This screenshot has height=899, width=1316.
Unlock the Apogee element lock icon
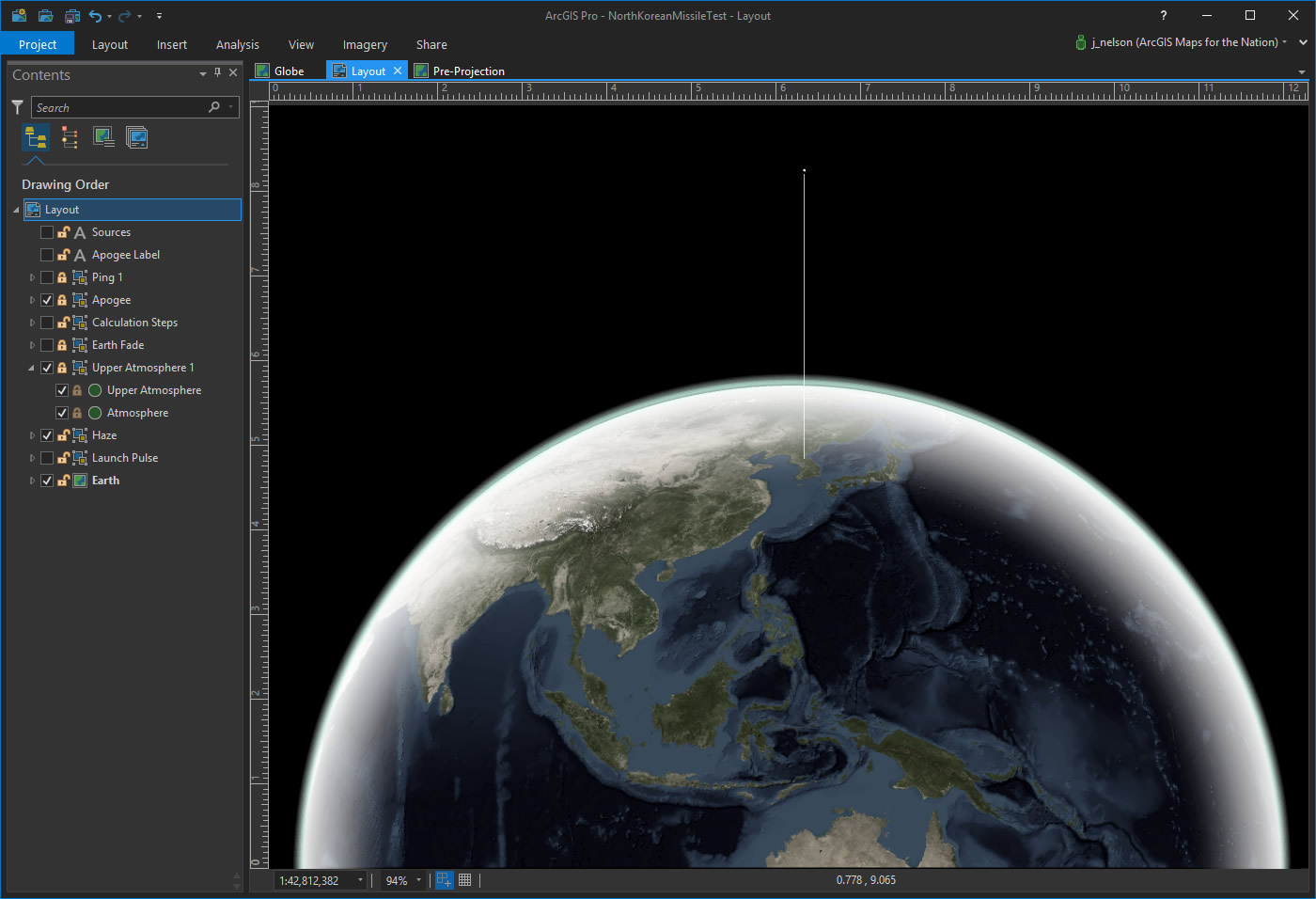click(x=62, y=300)
